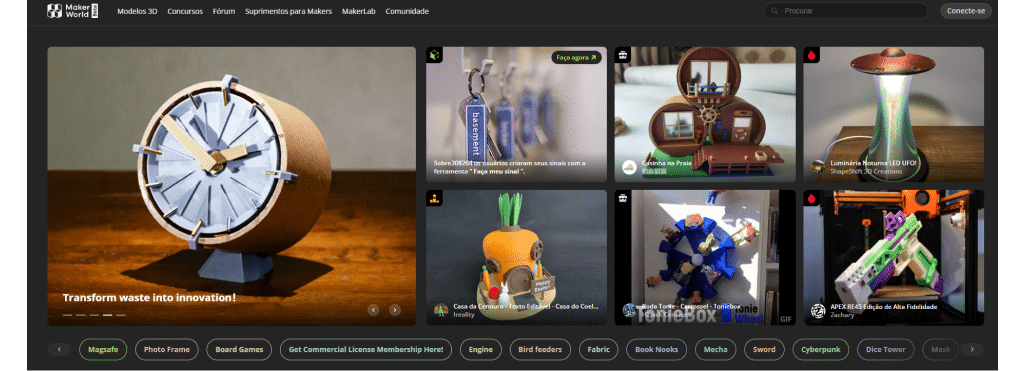This screenshot has width=1024, height=371.
Task: Select Cyberpunk tag
Action: coord(821,349)
